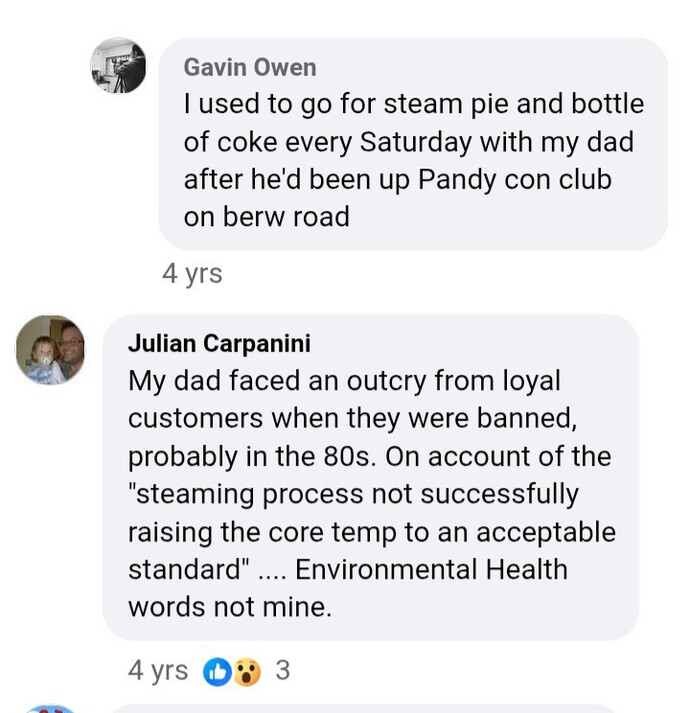
Task: Click 'berw road' in Gavin's comment
Action: coord(286,217)
